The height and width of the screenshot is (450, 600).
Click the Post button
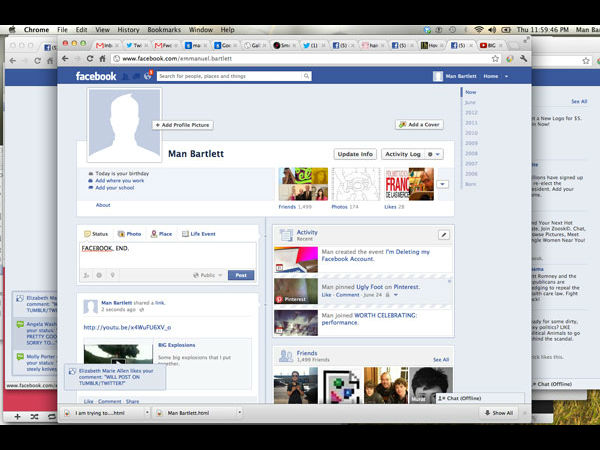tap(241, 275)
